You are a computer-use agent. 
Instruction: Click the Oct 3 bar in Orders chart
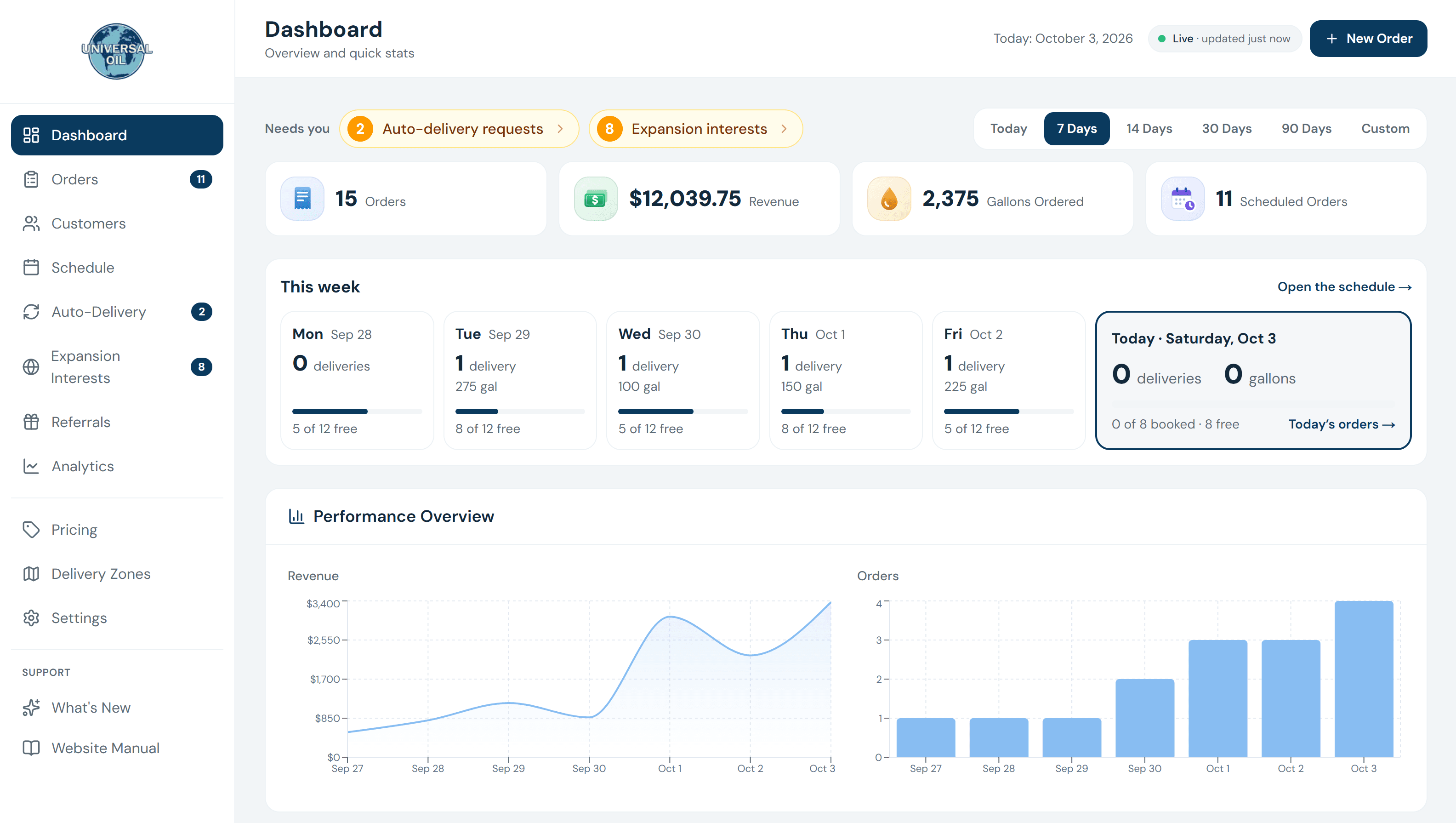[1363, 679]
